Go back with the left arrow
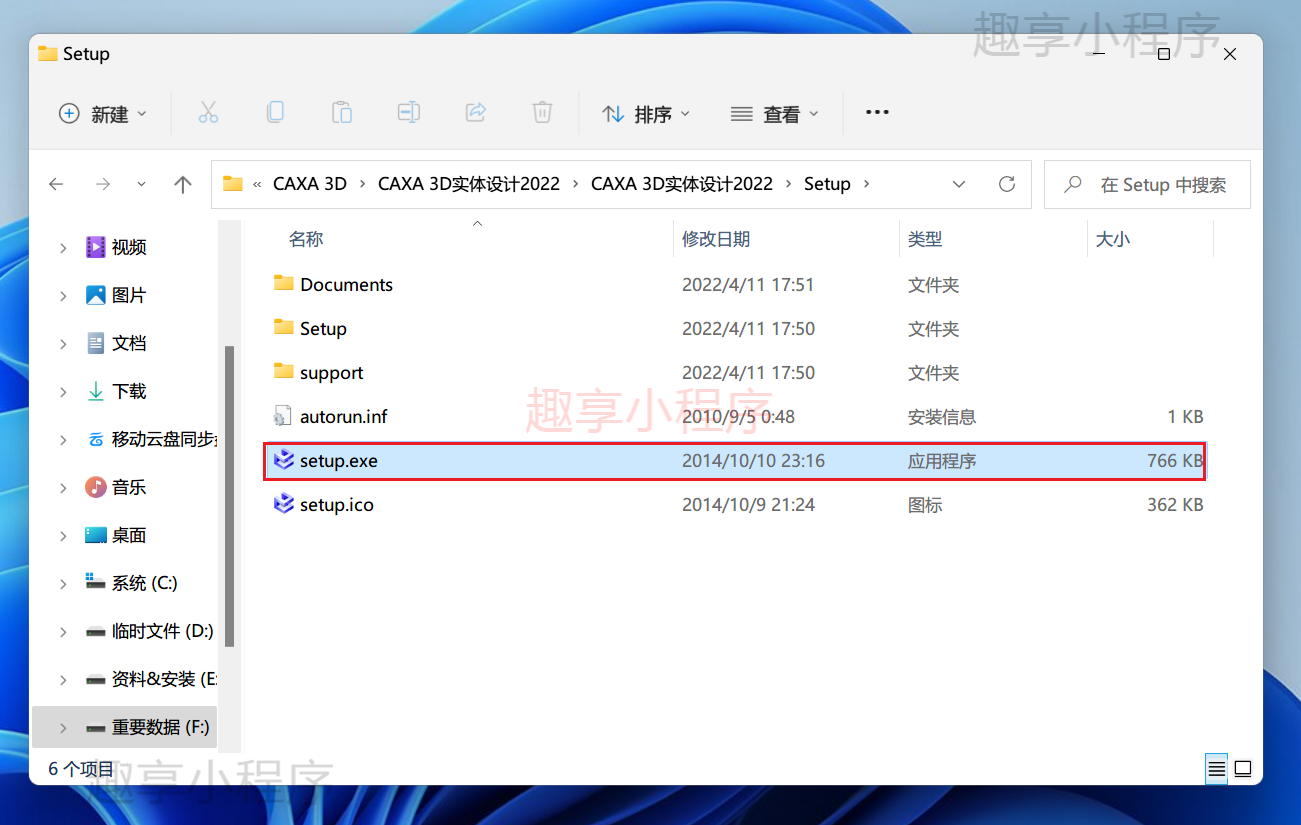This screenshot has height=825, width=1301. [56, 184]
